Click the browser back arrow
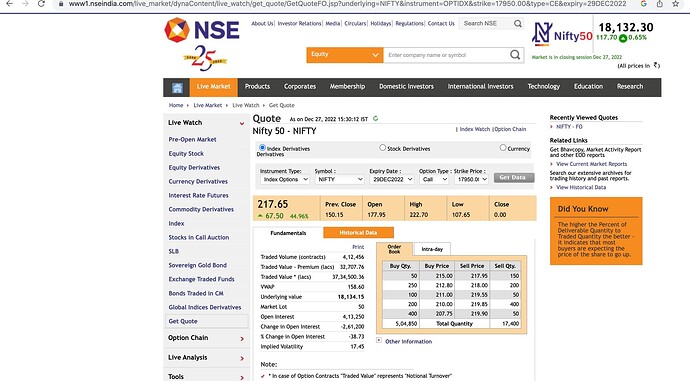The width and height of the screenshot is (690, 381). click(x=9, y=4)
